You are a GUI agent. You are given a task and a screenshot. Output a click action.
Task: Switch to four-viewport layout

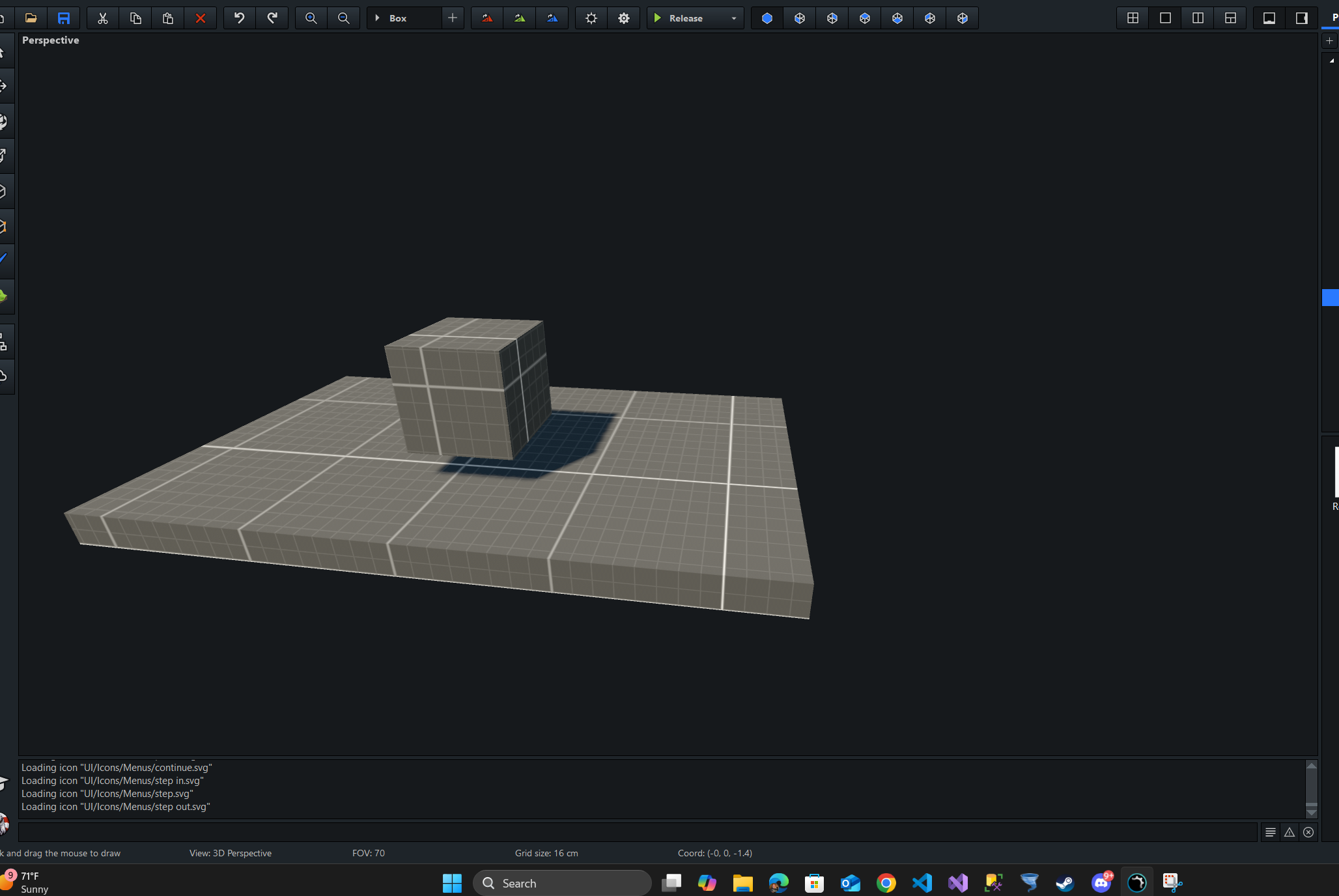tap(1133, 18)
